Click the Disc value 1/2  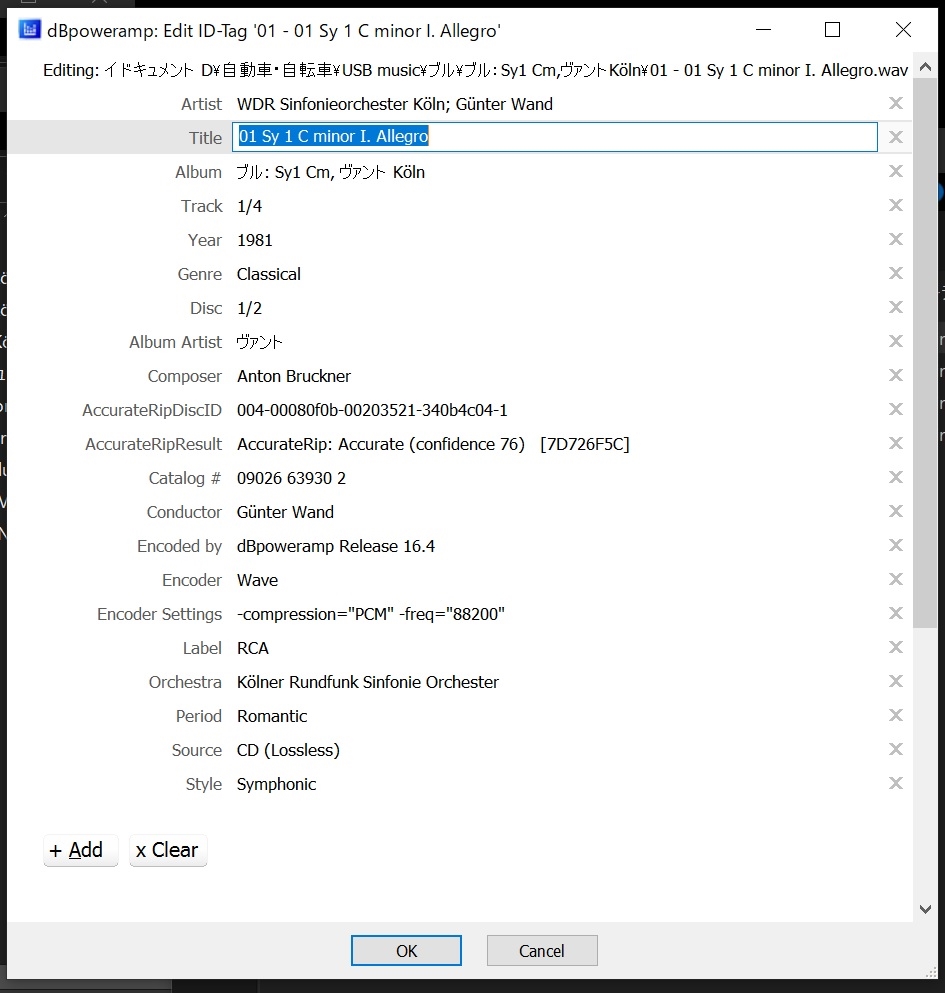(x=250, y=308)
